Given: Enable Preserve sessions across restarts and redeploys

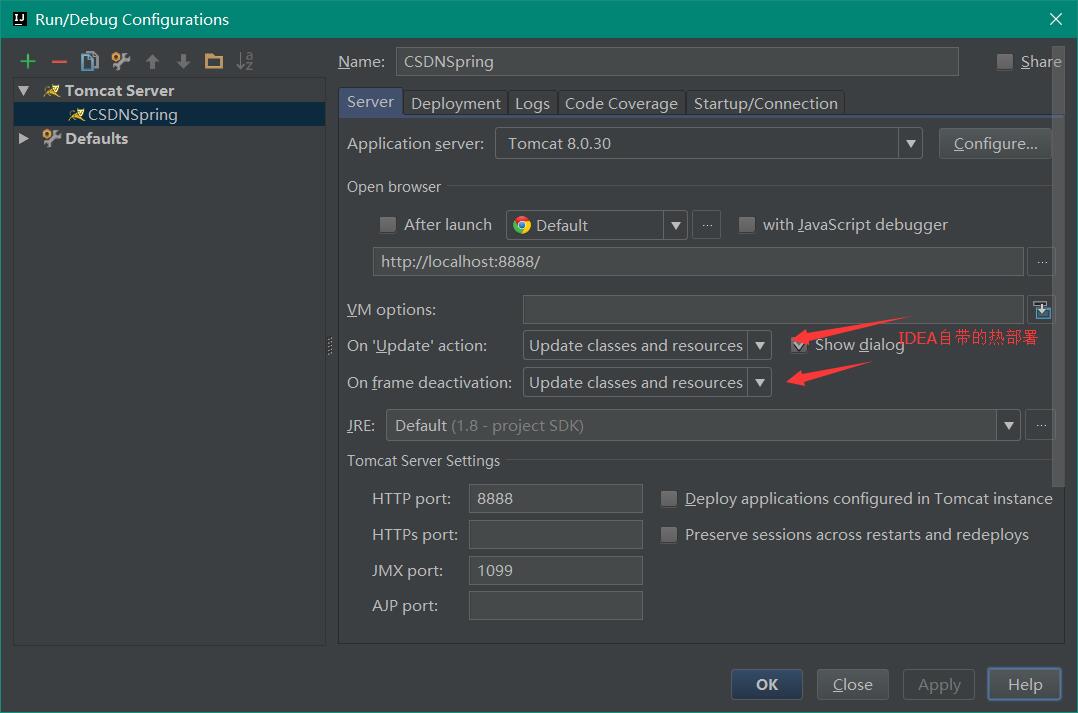Looking at the screenshot, I should (x=668, y=534).
